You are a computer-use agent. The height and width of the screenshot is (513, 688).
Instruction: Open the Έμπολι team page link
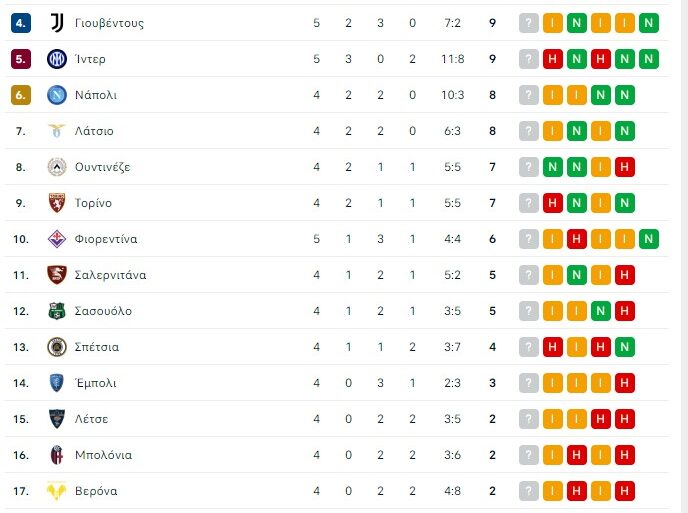pyautogui.click(x=96, y=383)
